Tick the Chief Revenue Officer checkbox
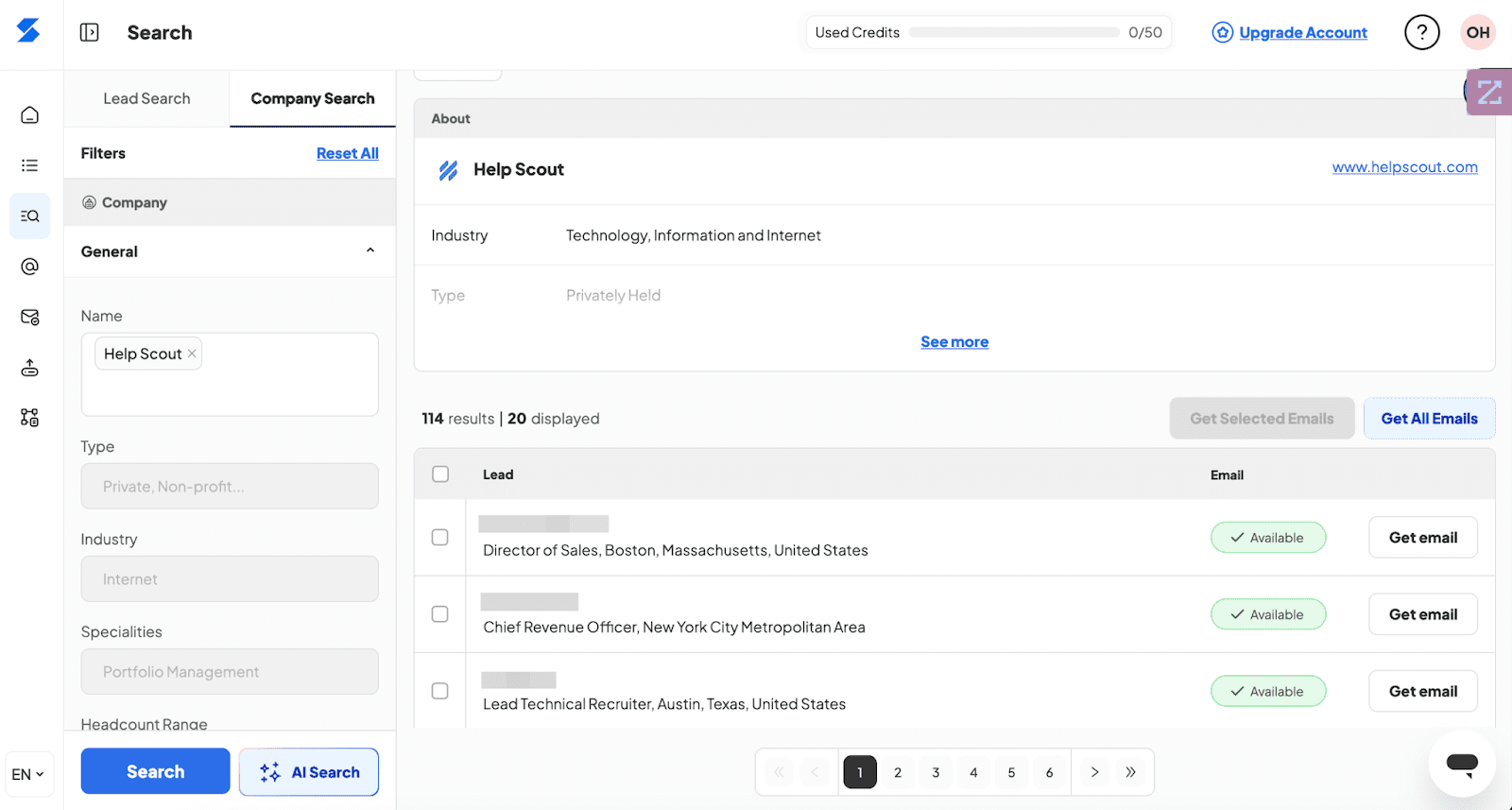This screenshot has width=1512, height=810. [440, 614]
